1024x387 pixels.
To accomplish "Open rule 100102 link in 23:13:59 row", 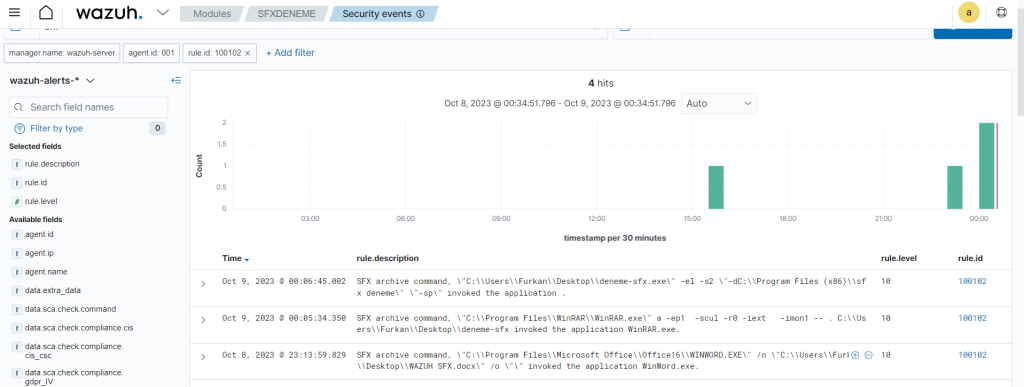I will [x=972, y=354].
